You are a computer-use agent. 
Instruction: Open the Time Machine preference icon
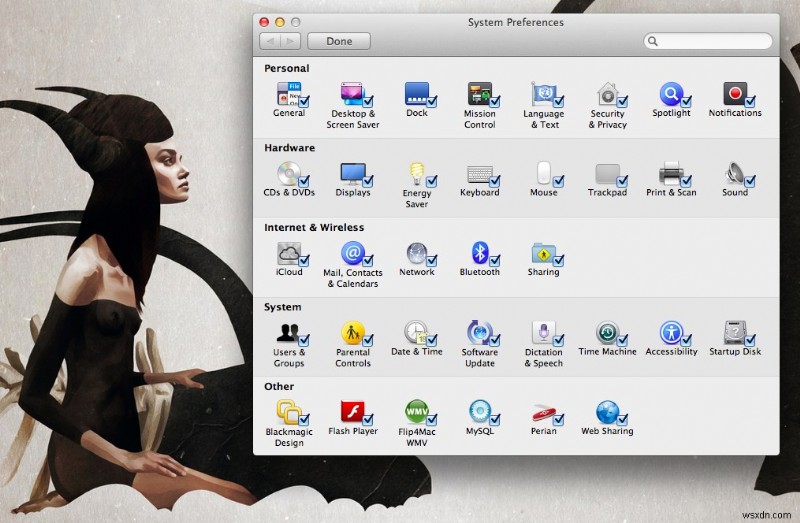607,333
